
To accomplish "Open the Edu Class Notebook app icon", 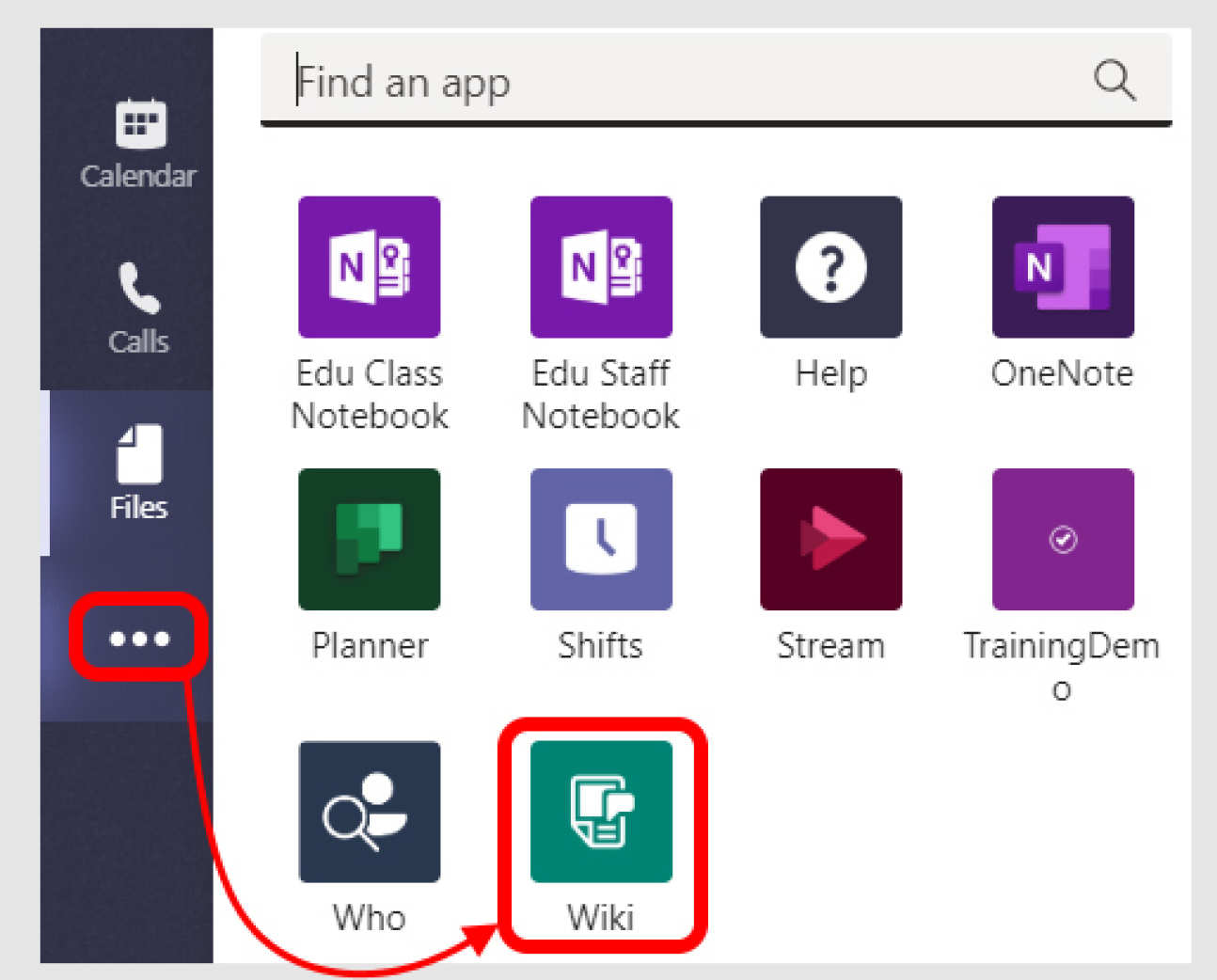I will (x=370, y=267).
